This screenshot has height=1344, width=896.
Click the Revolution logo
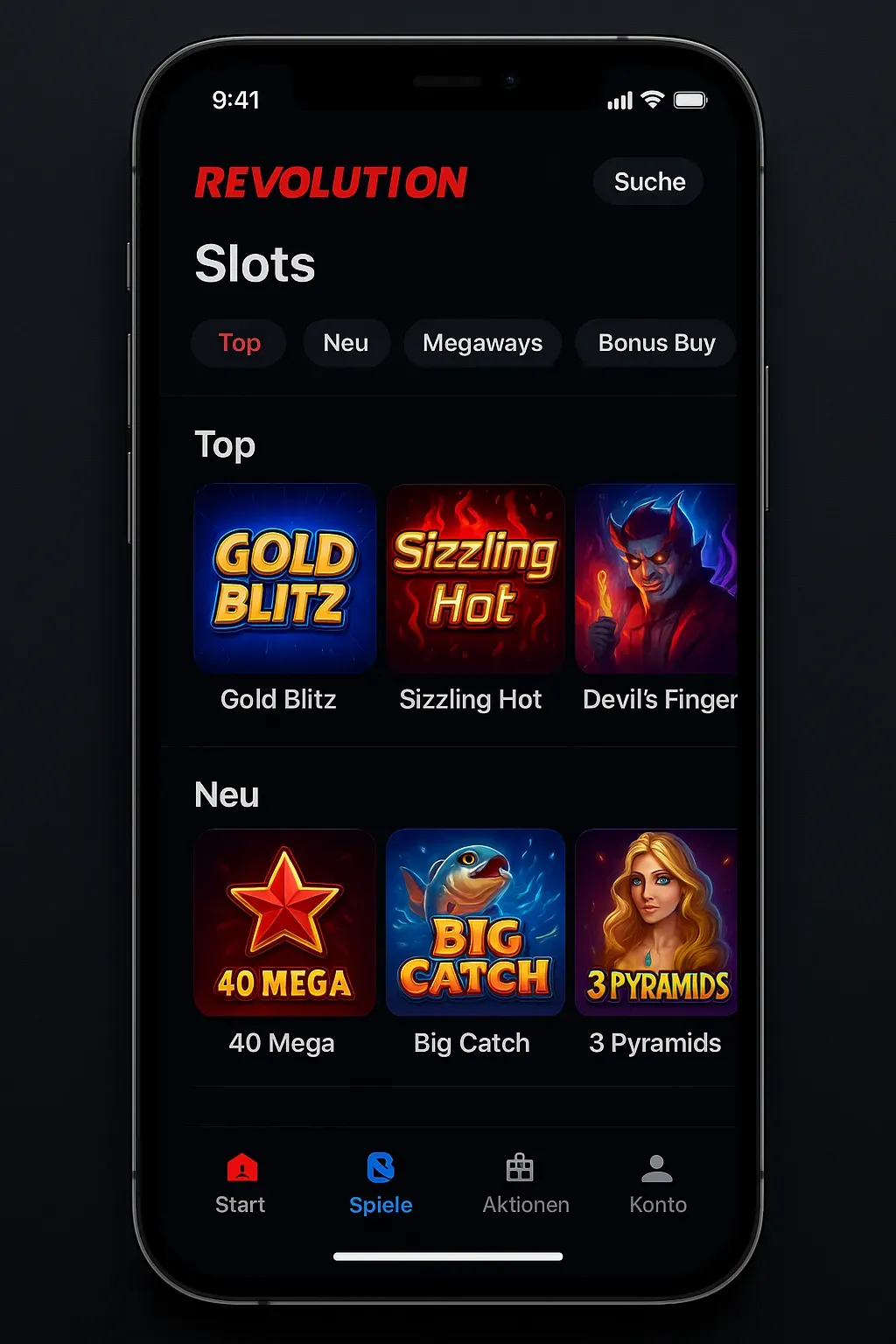[x=331, y=183]
